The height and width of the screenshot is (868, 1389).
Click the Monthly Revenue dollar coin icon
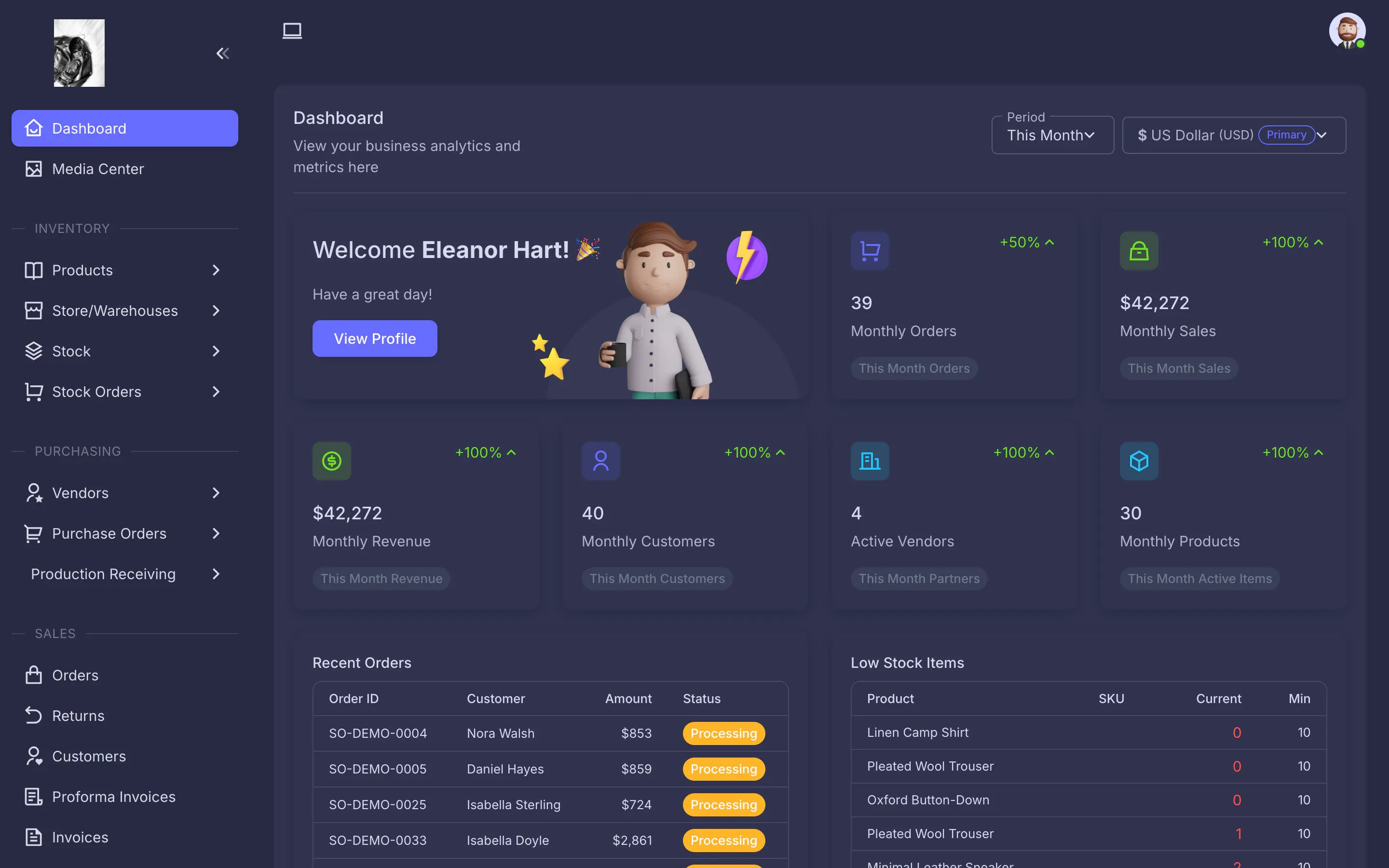pos(332,461)
